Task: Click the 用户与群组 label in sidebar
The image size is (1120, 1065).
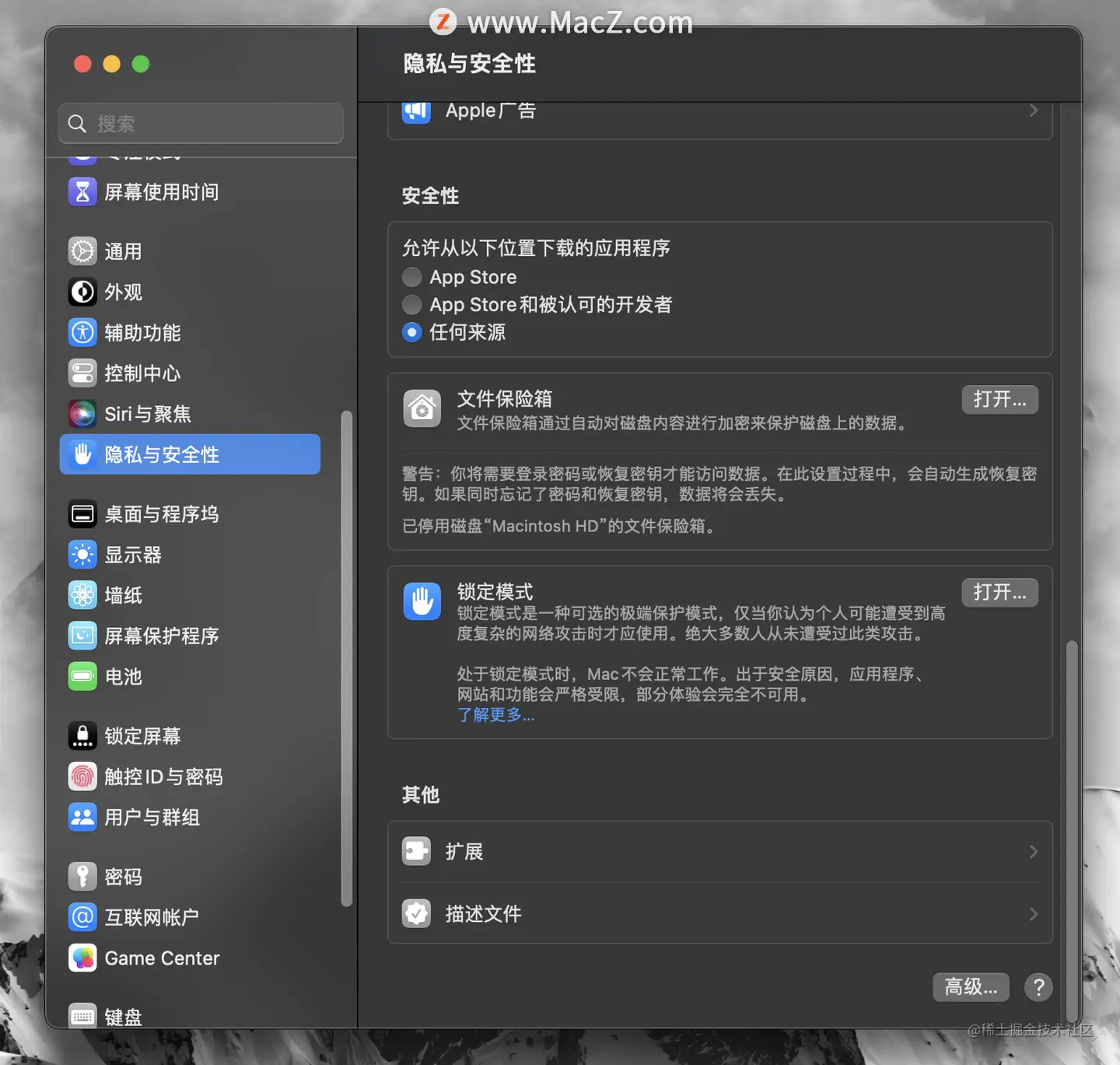Action: click(x=152, y=817)
